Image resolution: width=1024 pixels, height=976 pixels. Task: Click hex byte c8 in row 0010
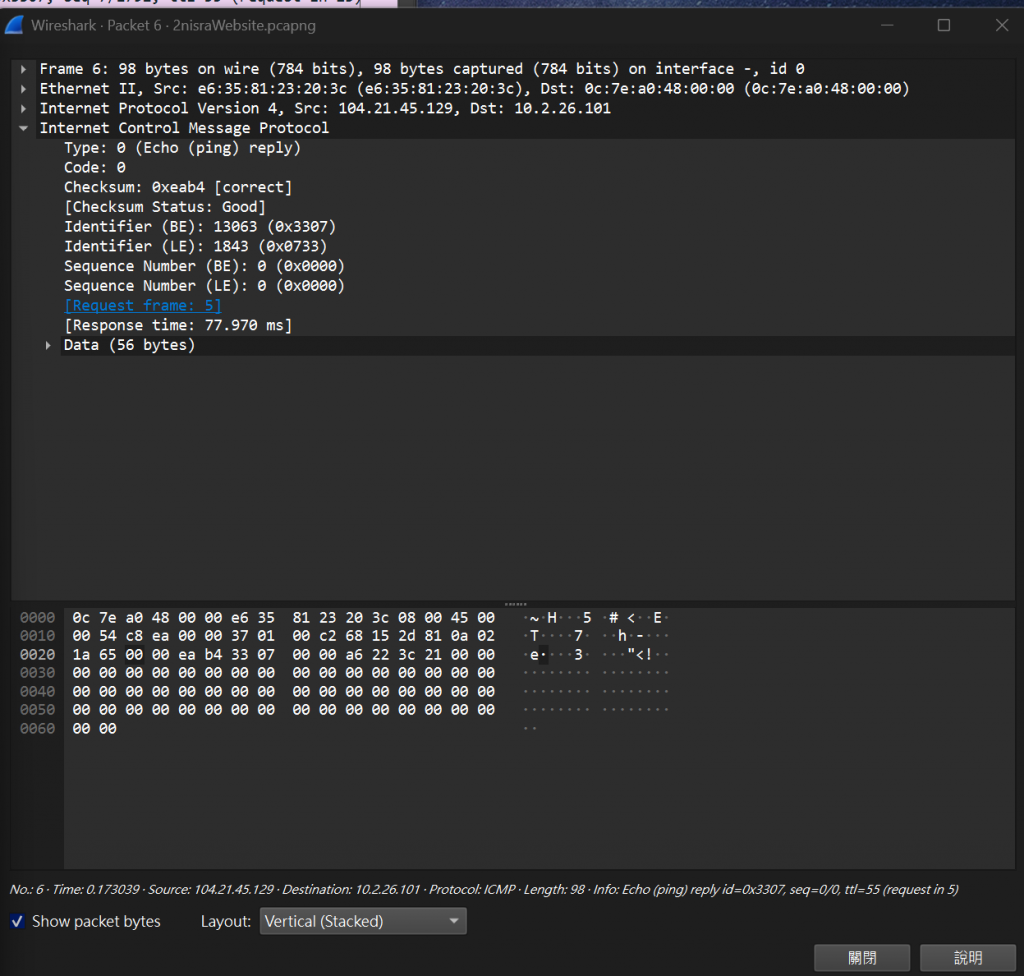click(x=134, y=636)
